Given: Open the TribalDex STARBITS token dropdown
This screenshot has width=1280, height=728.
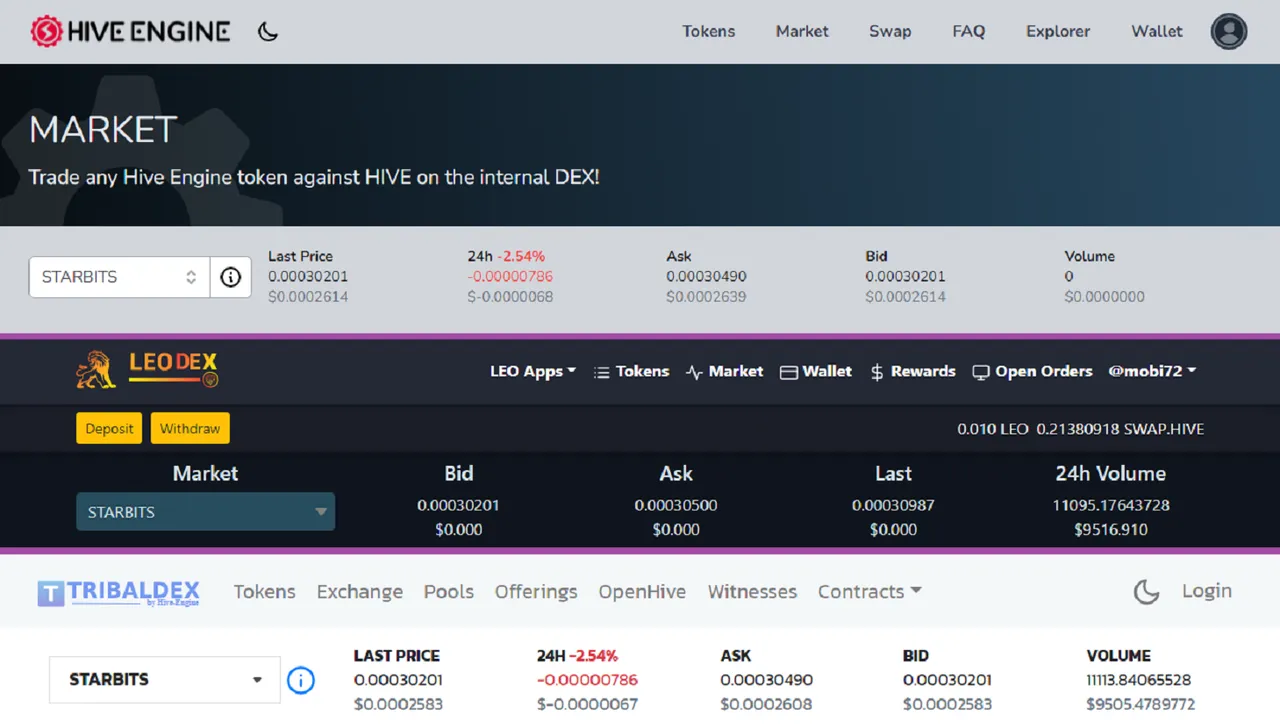Looking at the screenshot, I should tap(165, 679).
